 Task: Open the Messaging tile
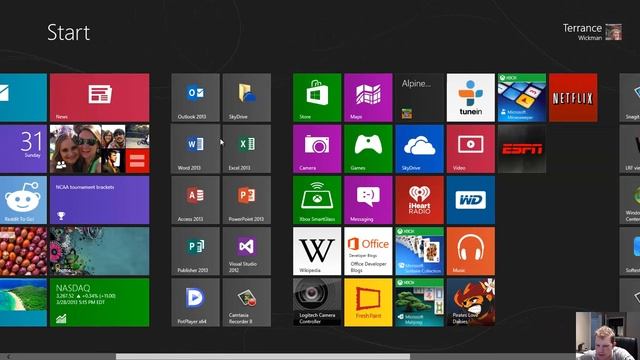point(368,200)
